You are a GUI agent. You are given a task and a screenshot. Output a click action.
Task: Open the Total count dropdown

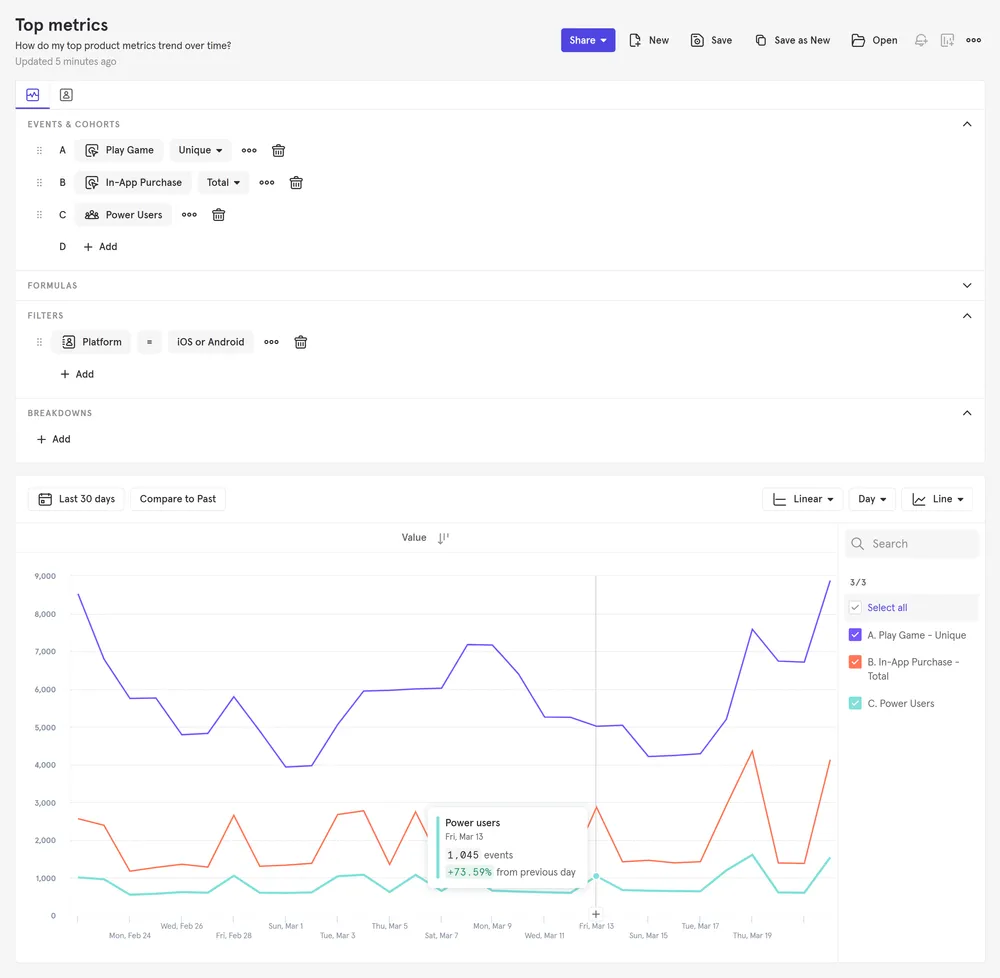[223, 182]
